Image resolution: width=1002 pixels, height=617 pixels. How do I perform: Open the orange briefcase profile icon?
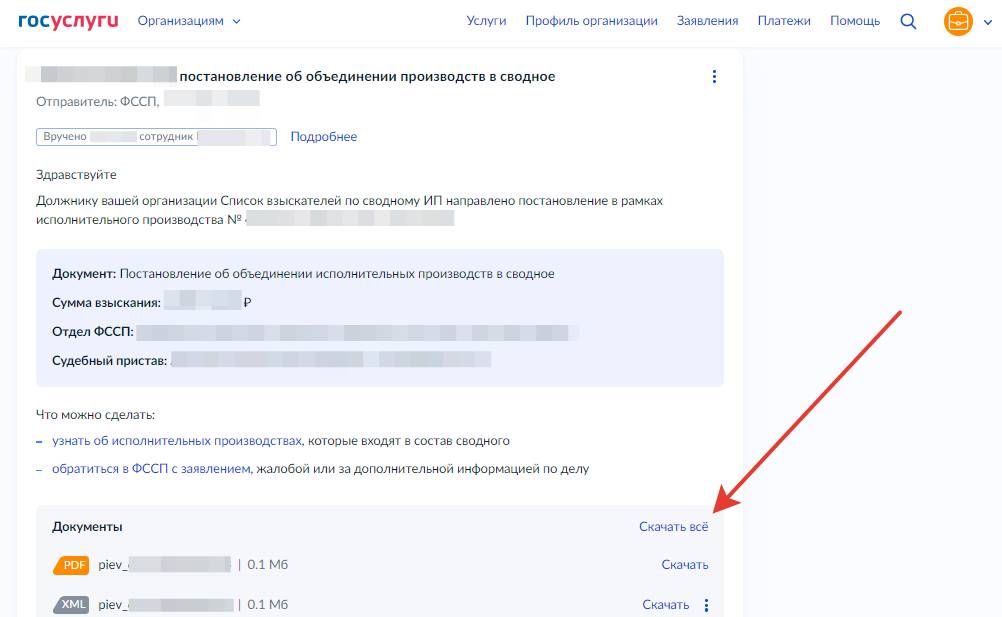pyautogui.click(x=958, y=22)
